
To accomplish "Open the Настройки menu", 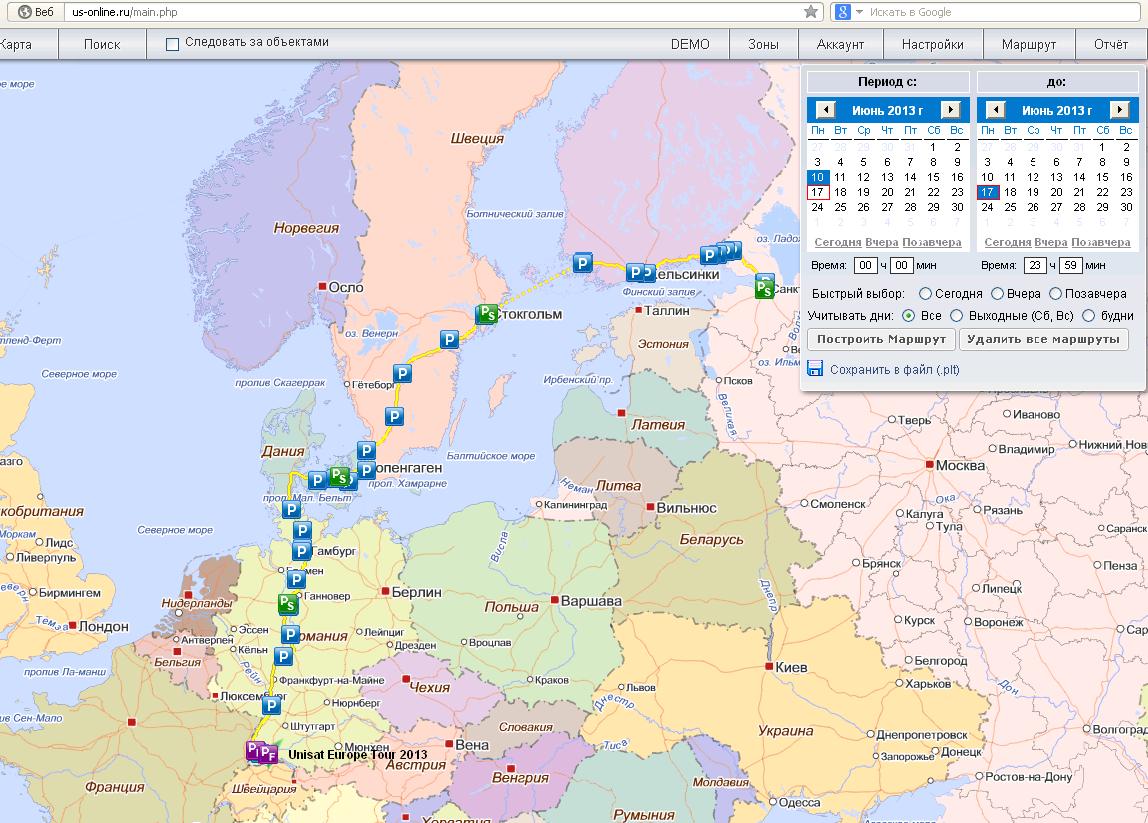I will (x=932, y=44).
